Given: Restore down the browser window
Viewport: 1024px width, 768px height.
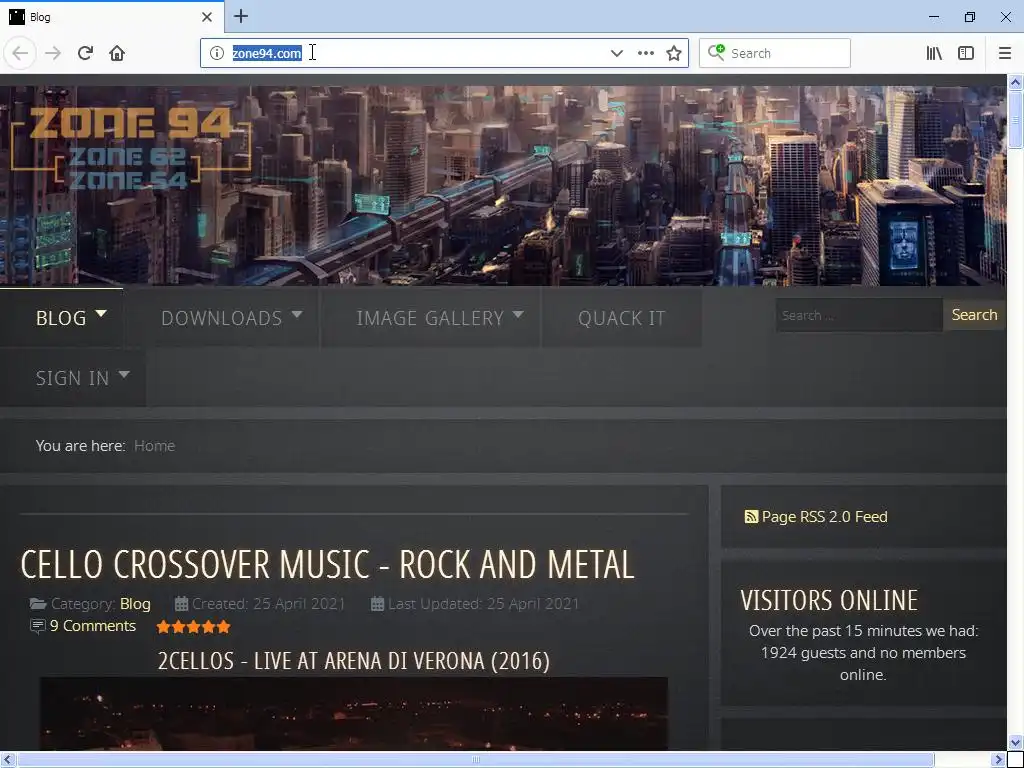Looking at the screenshot, I should pyautogui.click(x=970, y=17).
